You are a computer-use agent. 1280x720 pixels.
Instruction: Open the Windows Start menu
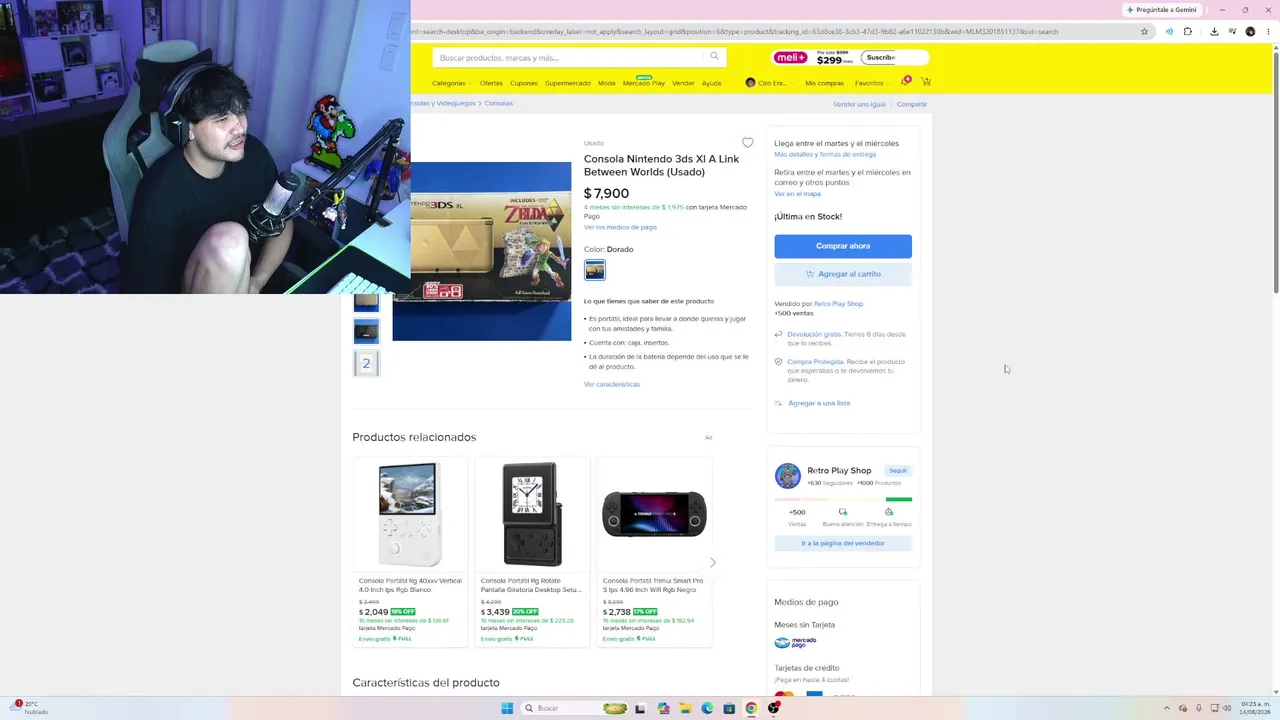[x=507, y=708]
